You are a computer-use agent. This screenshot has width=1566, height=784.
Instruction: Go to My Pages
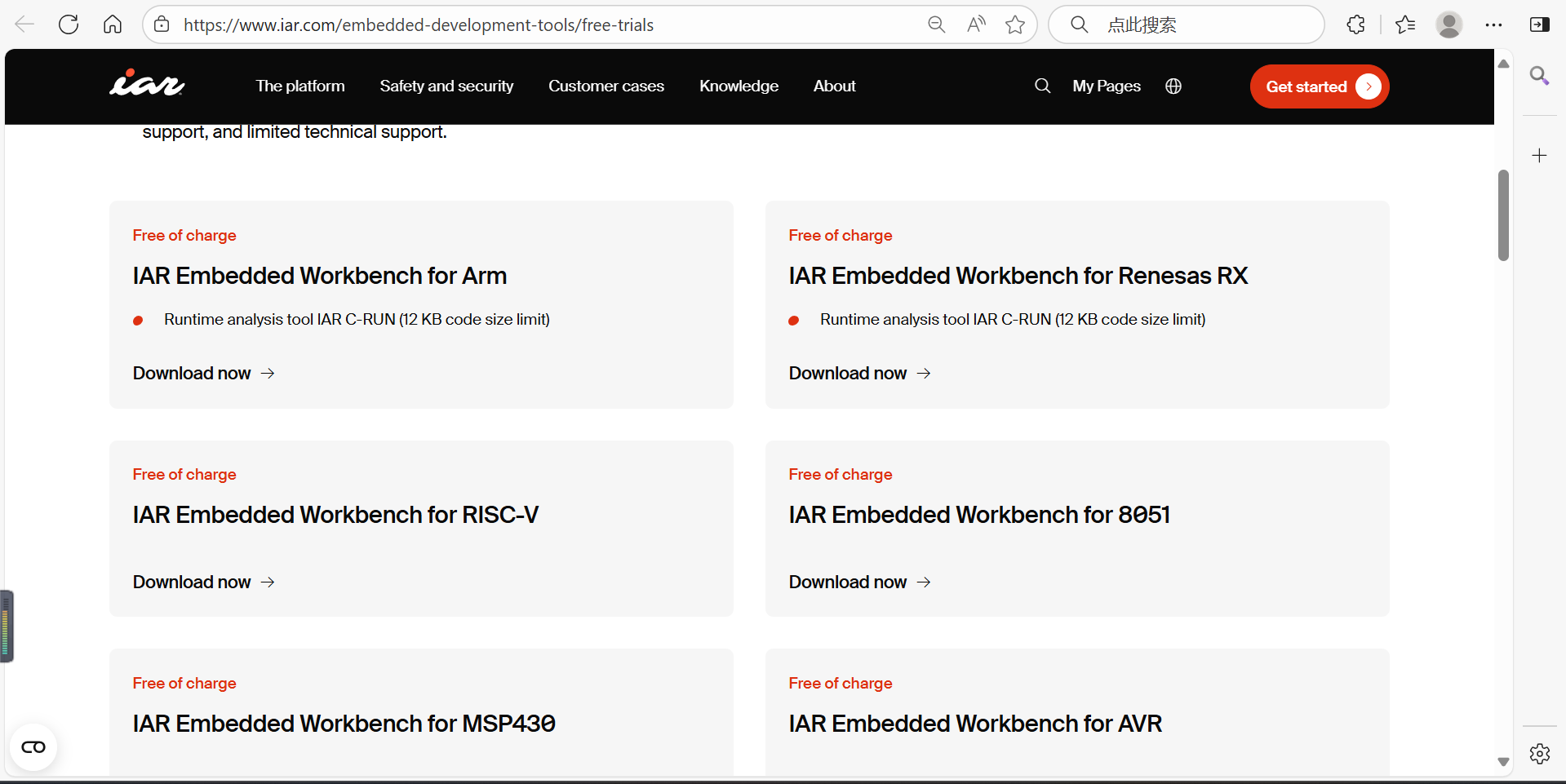click(x=1107, y=86)
